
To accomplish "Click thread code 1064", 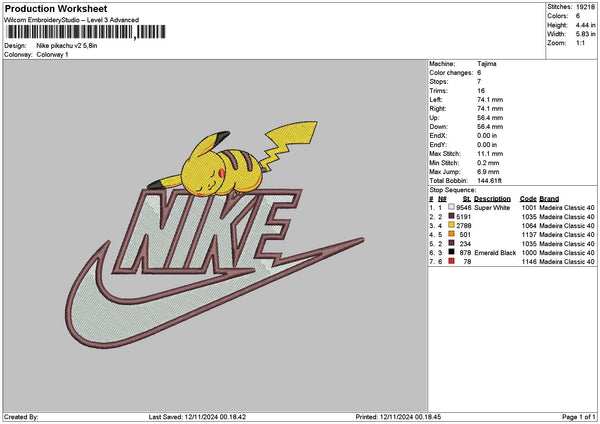I will point(529,226).
